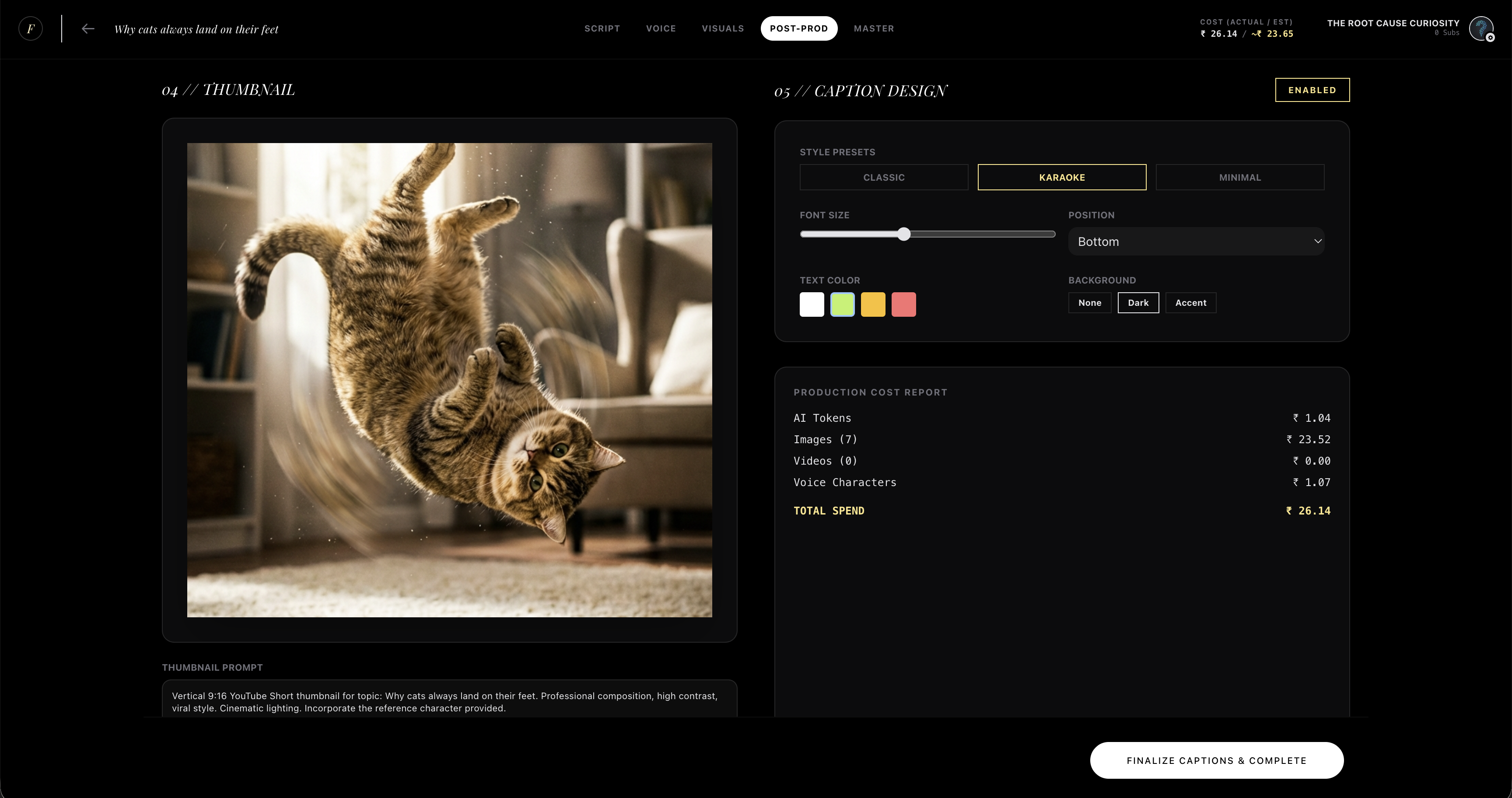Image resolution: width=1512 pixels, height=798 pixels.
Task: Click Finalize Captions & Complete button
Action: [x=1216, y=760]
